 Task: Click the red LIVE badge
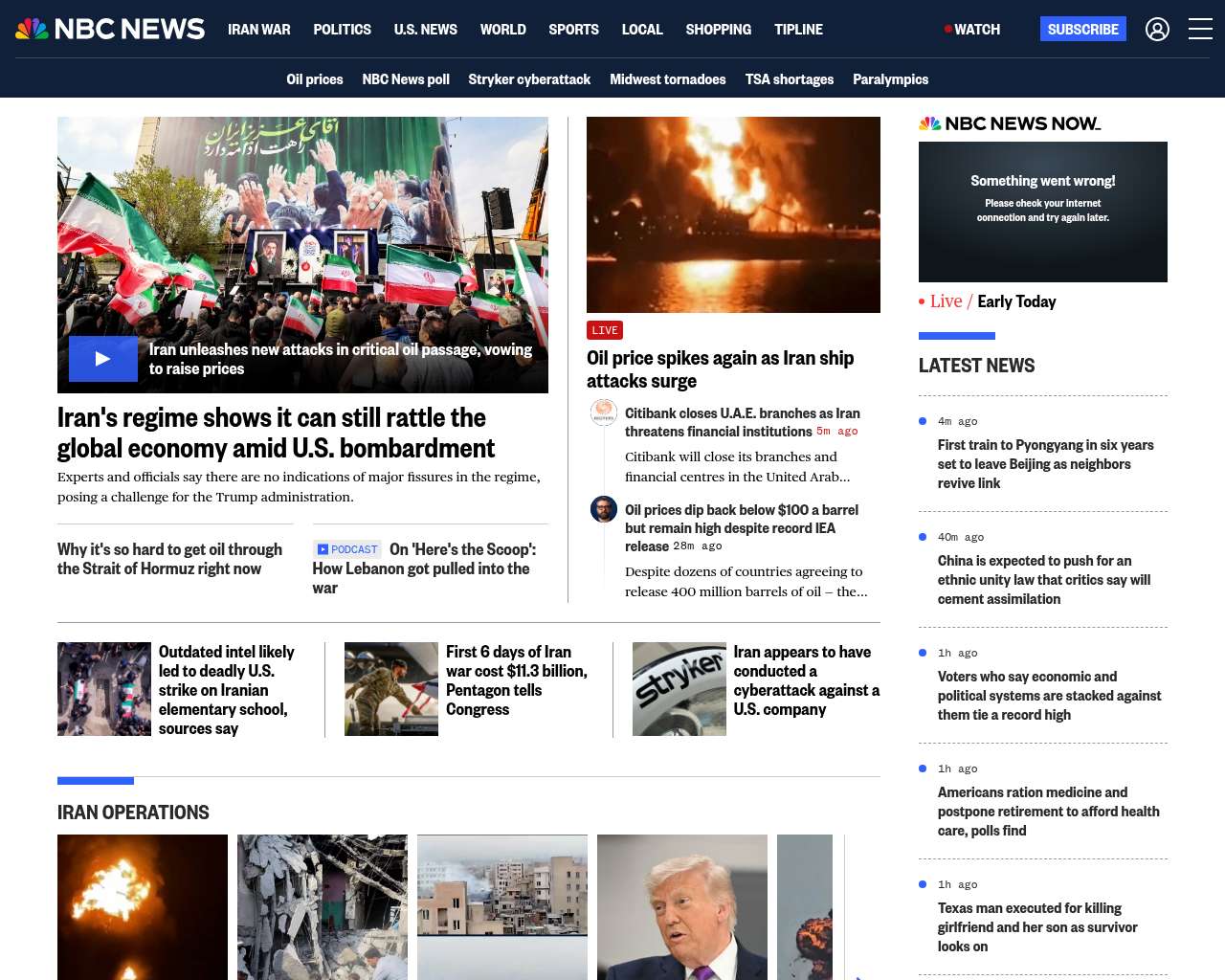point(605,330)
